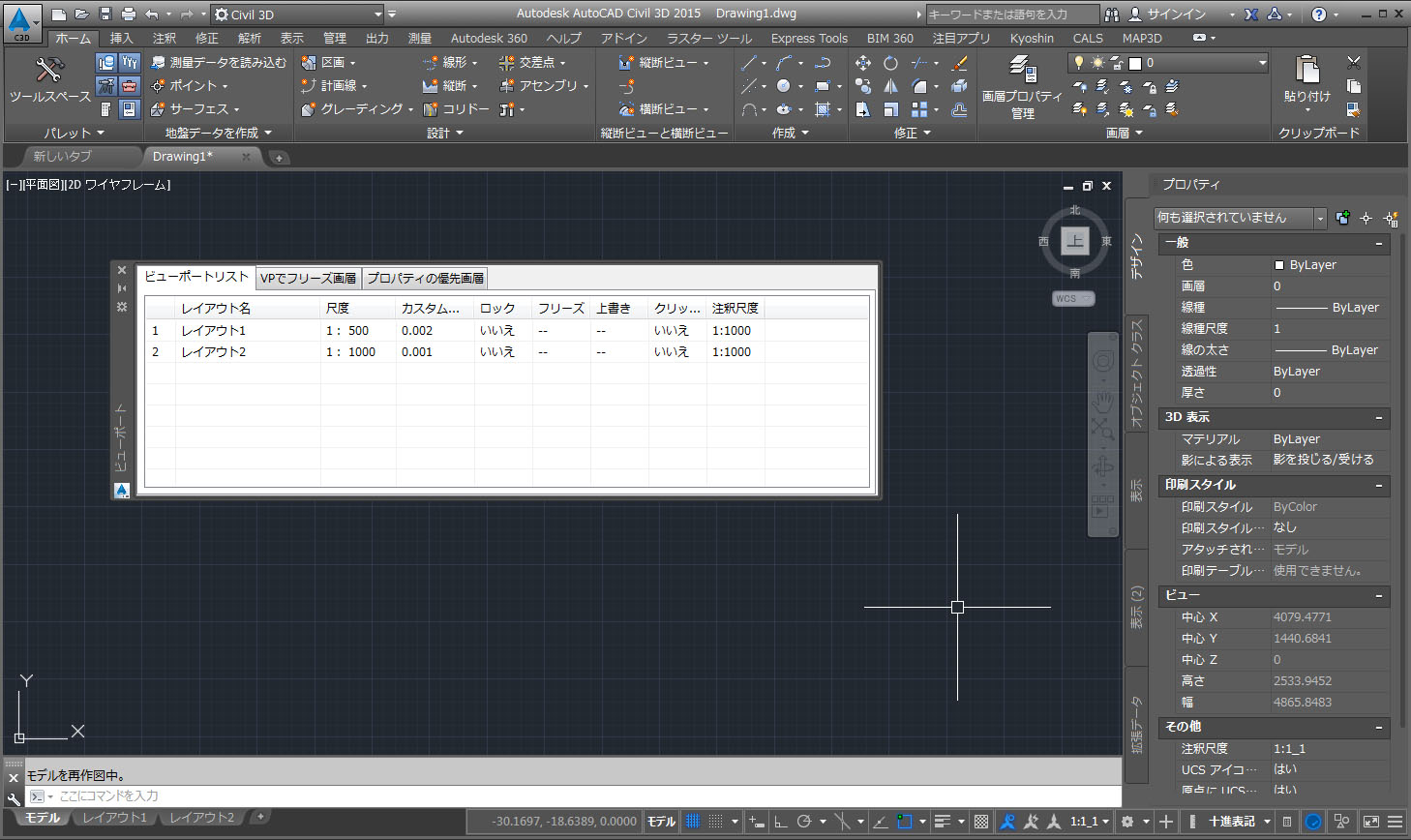Open the ポイント dropdown
This screenshot has width=1411, height=840.
[x=190, y=86]
